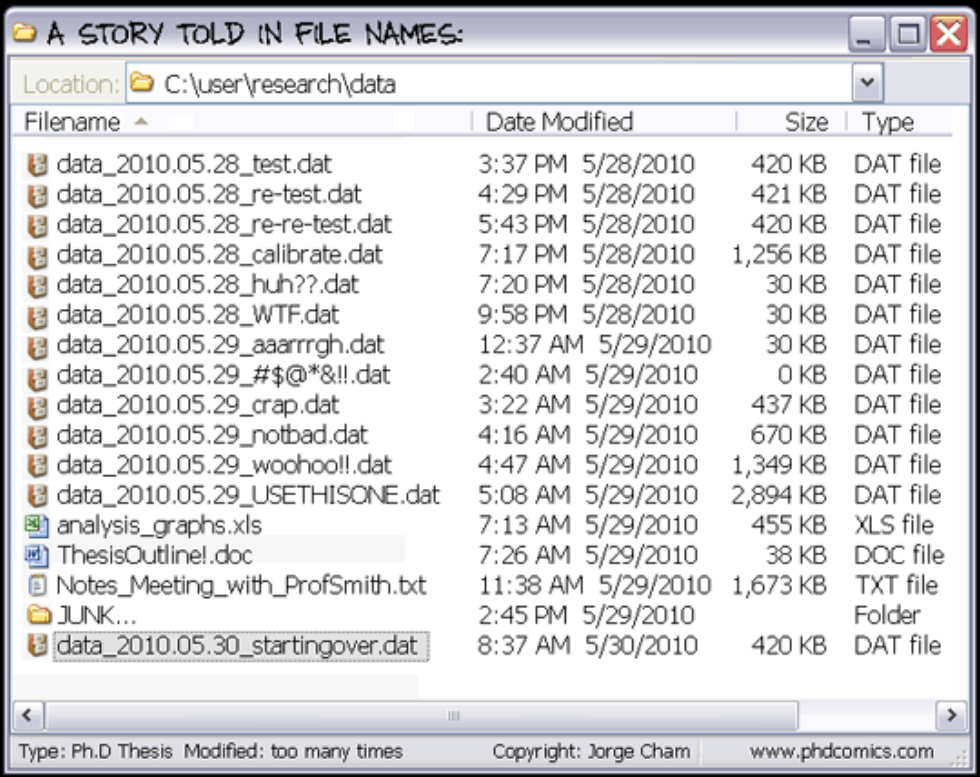Click the text file icon of Notes_Meeting_with_ProfSmith.txt
This screenshot has height=777, width=980.
(x=38, y=586)
